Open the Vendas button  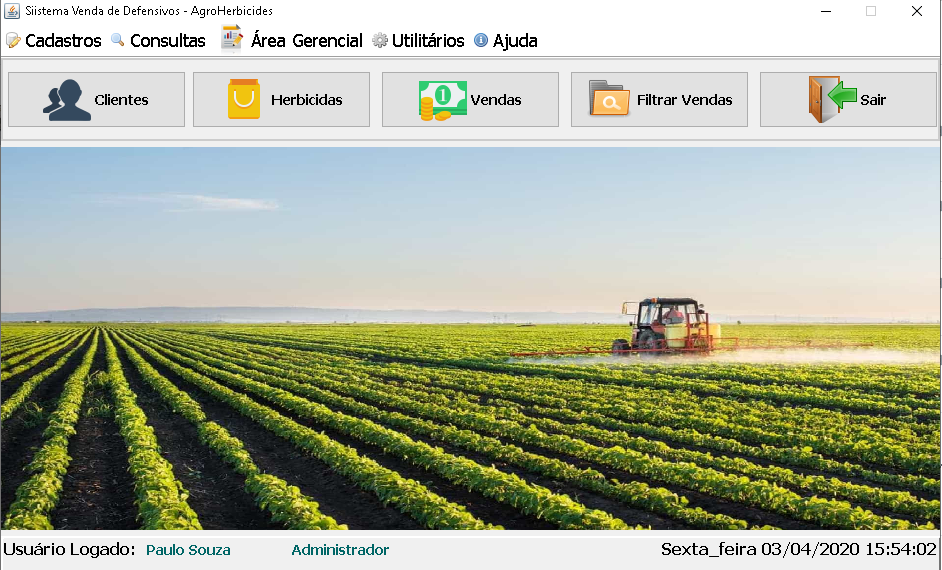470,100
